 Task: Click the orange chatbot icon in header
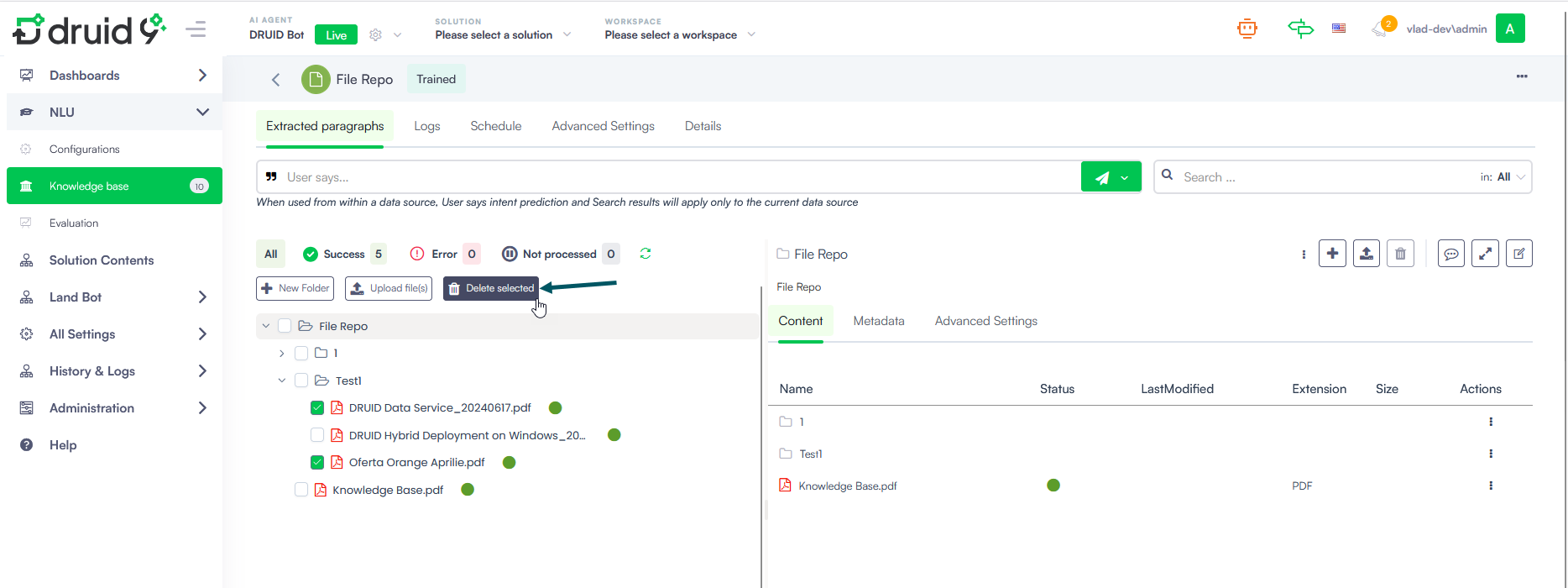coord(1247,29)
